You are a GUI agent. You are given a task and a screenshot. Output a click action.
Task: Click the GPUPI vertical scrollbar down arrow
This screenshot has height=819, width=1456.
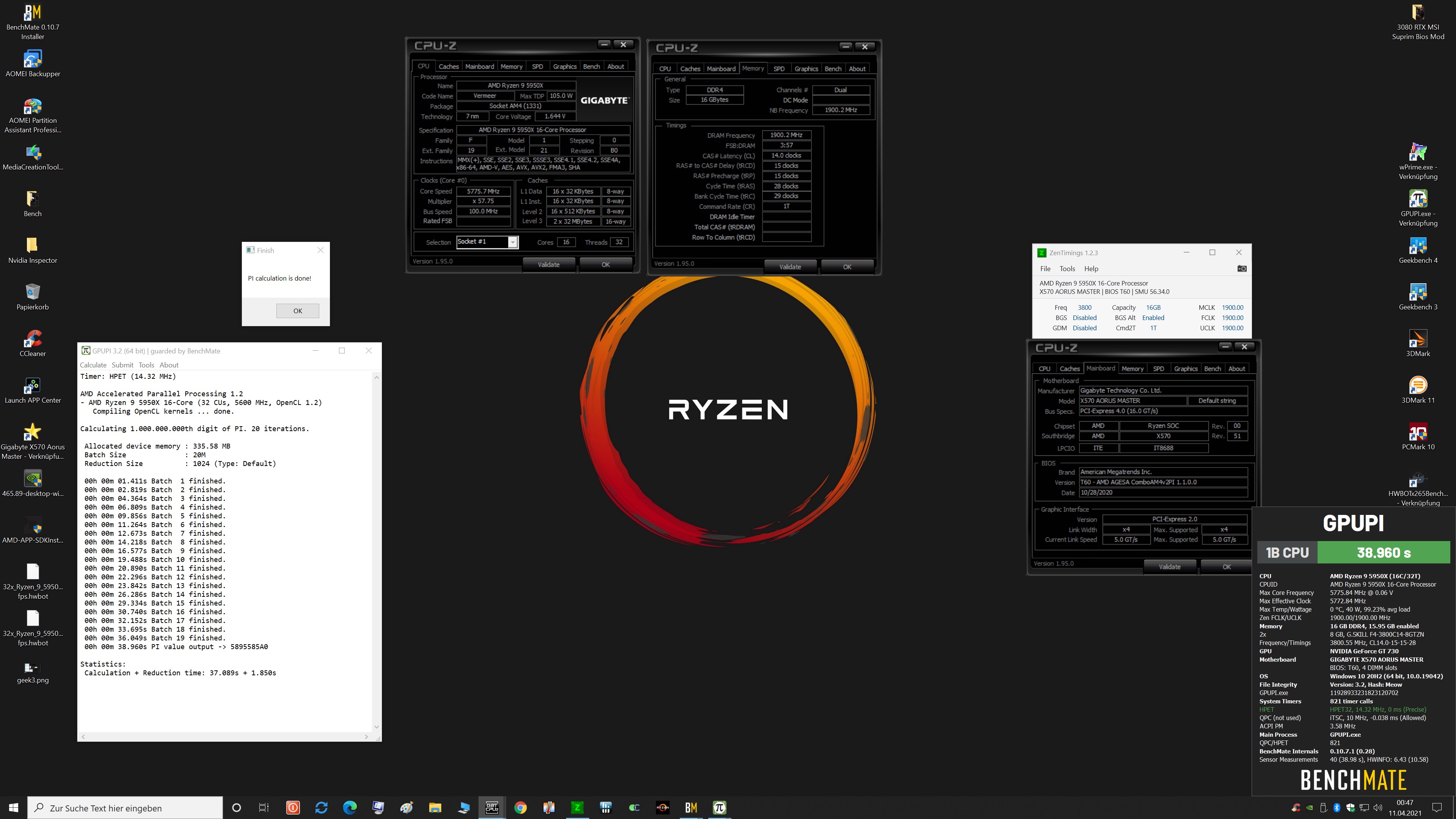tap(377, 727)
